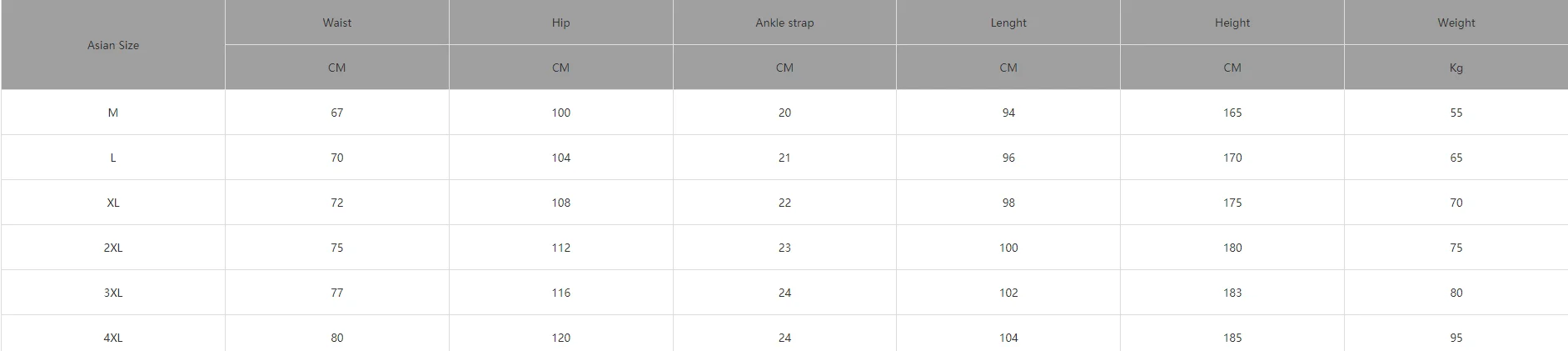Click the Weight column header
Screen dimensions: 1568x351
(x=1456, y=23)
